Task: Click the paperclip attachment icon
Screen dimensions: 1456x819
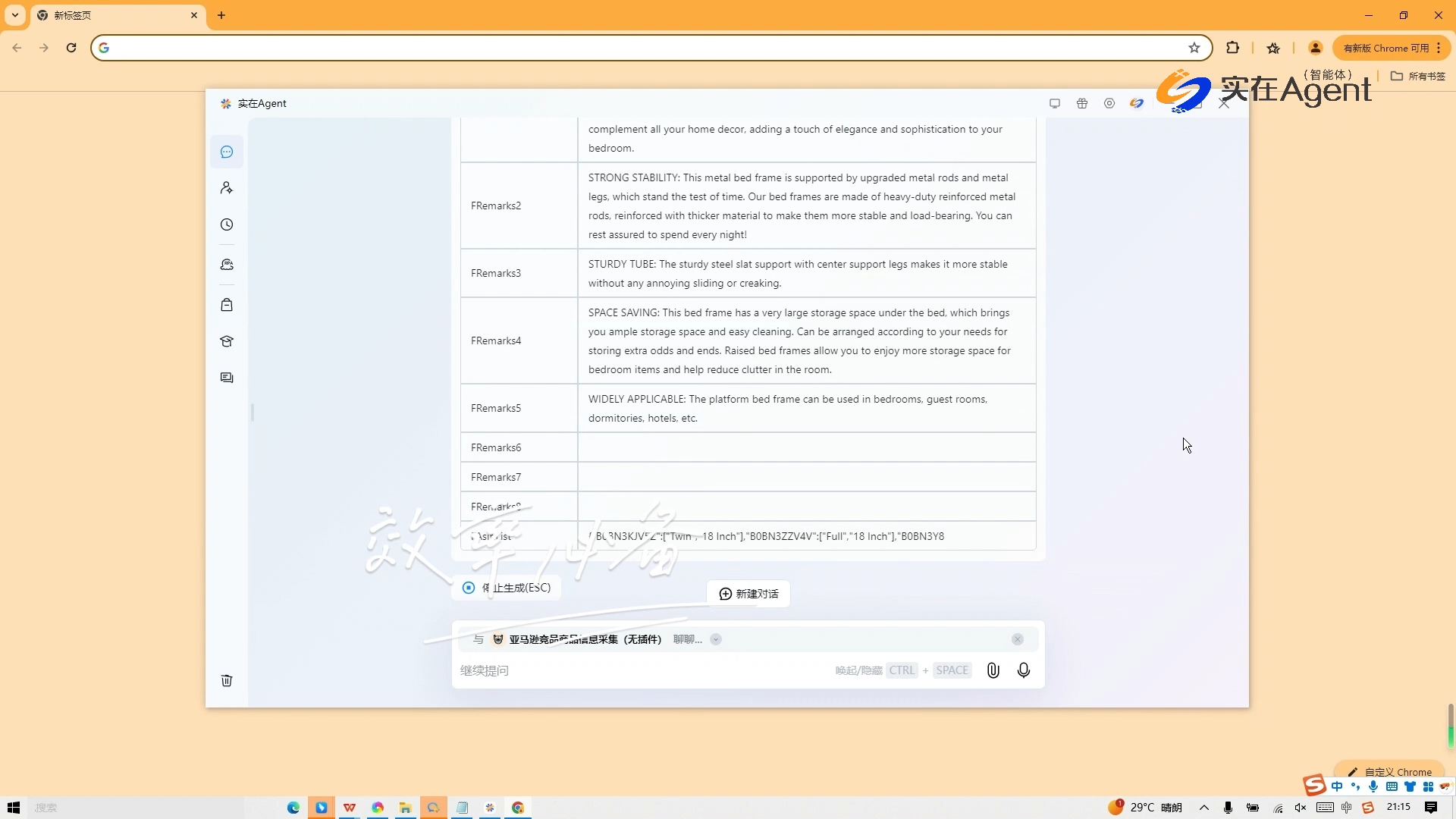Action: click(993, 670)
